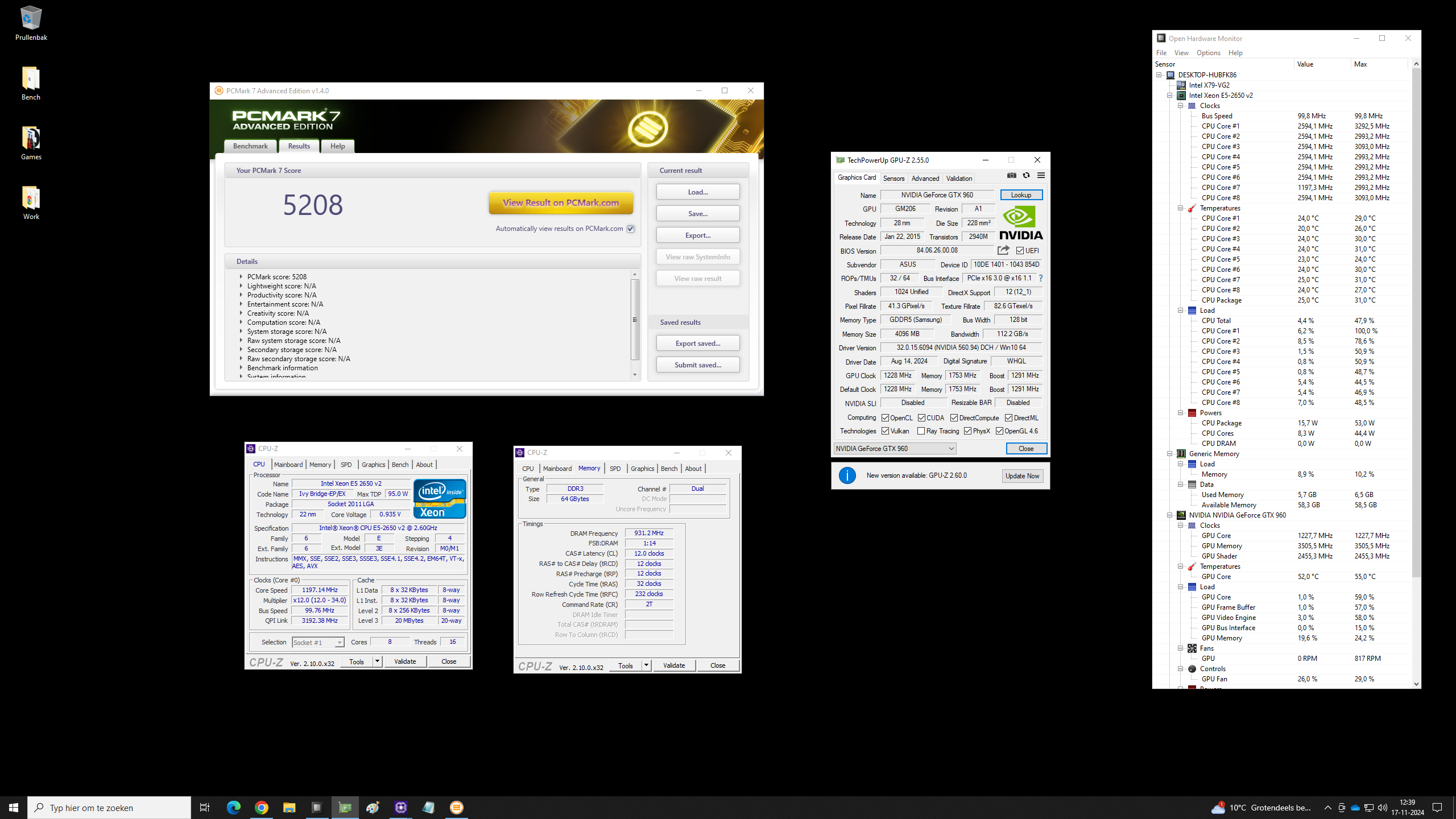Collapse Generic Memory tree node
The height and width of the screenshot is (819, 1456).
tap(1170, 454)
